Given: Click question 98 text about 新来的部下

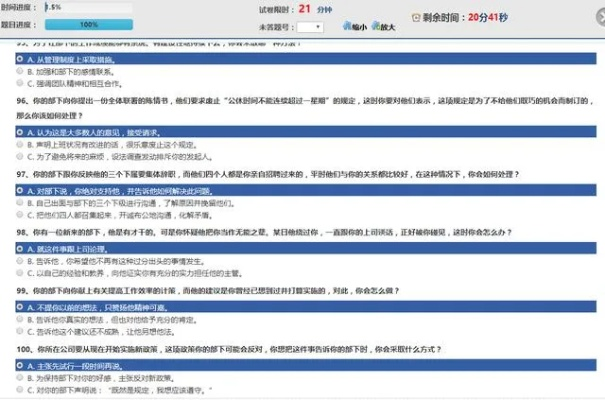Looking at the screenshot, I should [x=264, y=232].
